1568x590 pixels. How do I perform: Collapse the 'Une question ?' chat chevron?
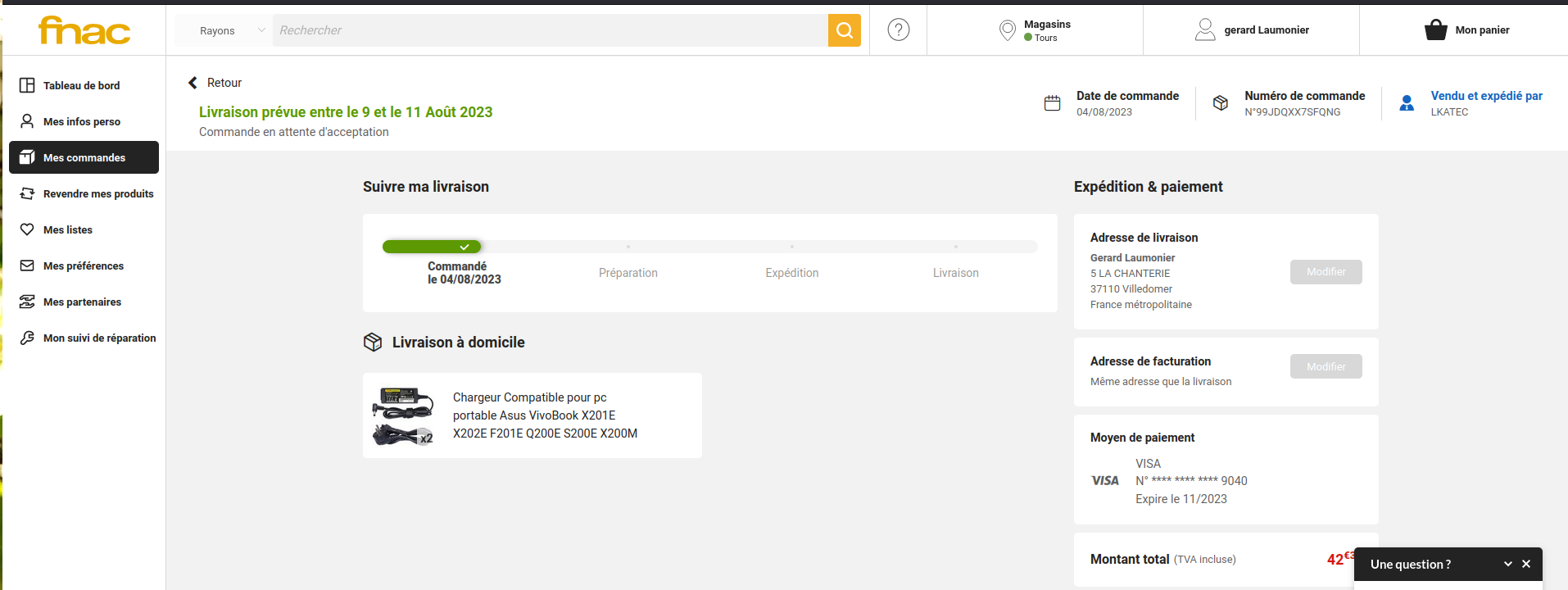[x=1507, y=564]
